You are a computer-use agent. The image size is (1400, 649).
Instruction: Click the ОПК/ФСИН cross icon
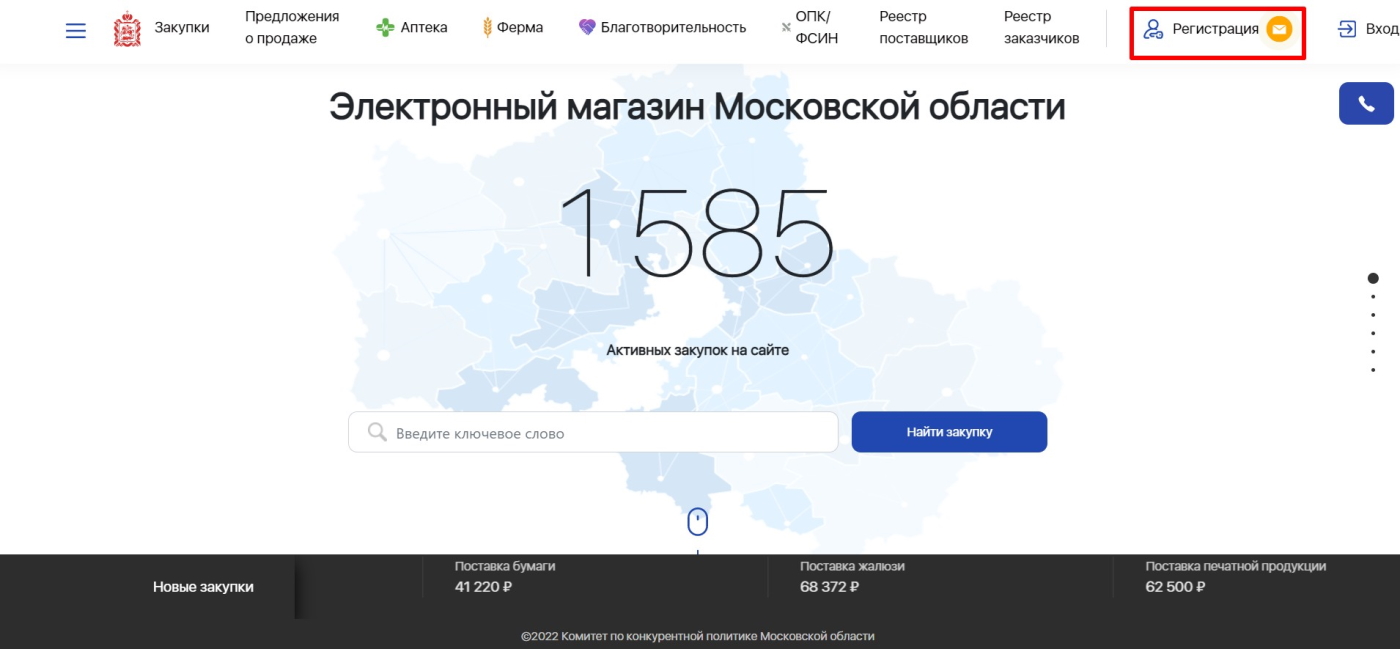click(786, 28)
